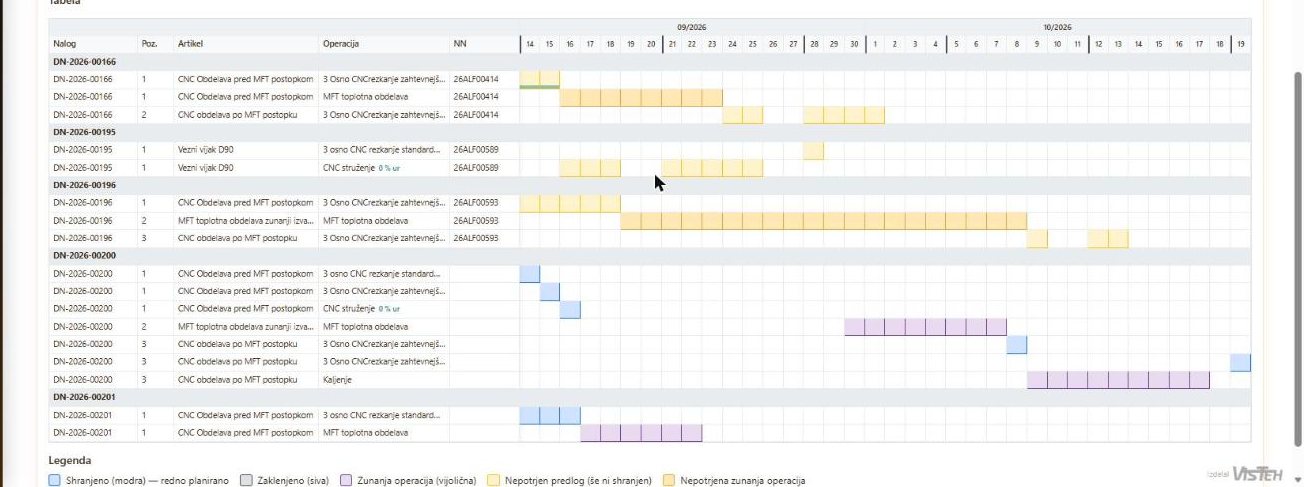Click 26ALF00589 in the CNC struženje row

coord(476,168)
